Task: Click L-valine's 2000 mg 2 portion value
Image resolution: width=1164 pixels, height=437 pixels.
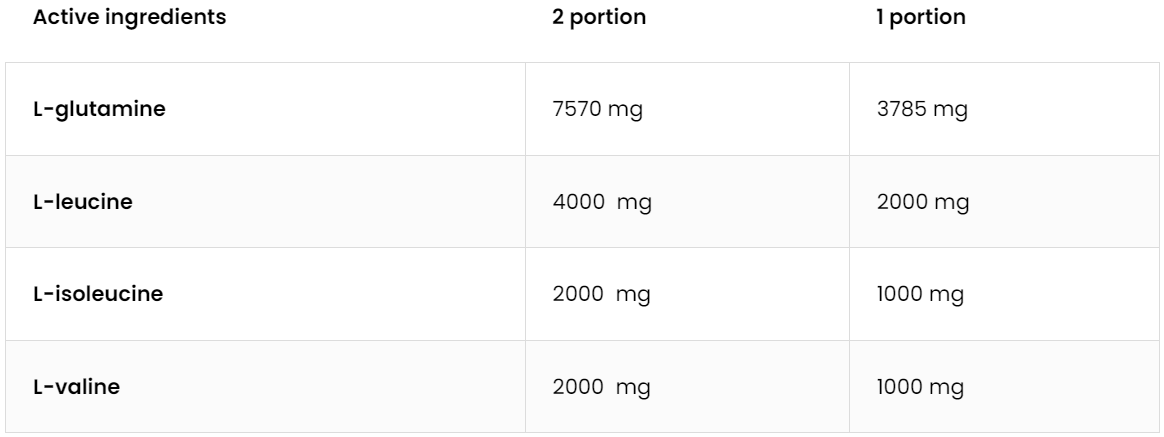Action: tap(600, 386)
